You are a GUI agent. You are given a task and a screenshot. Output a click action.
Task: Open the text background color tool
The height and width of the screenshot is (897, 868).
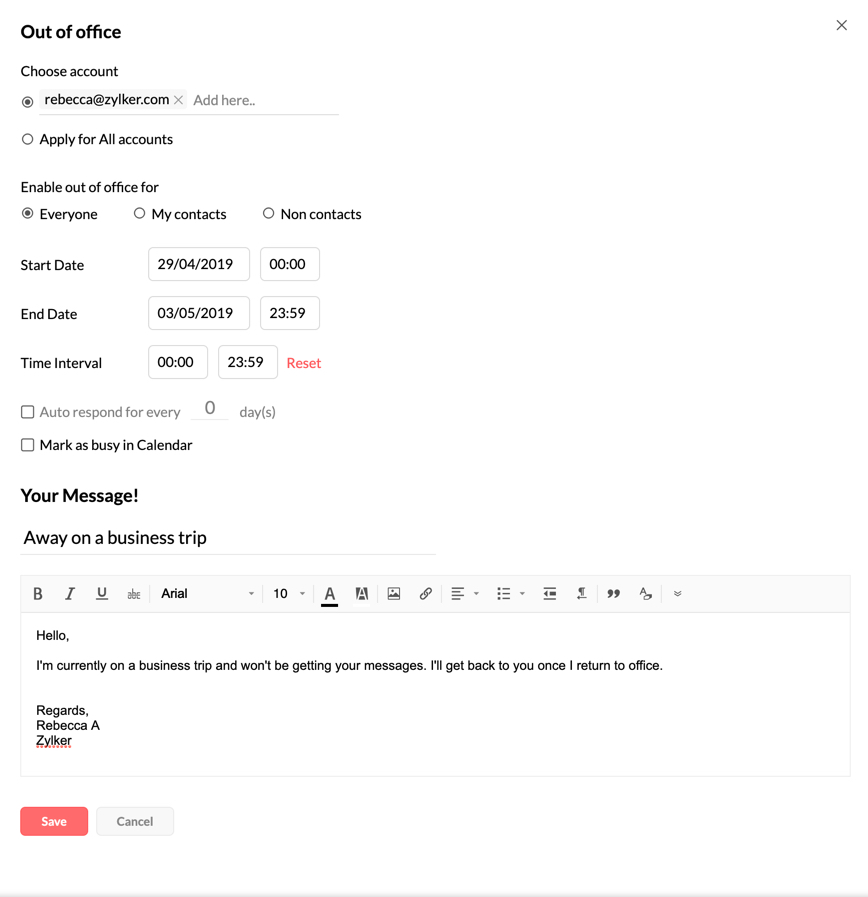click(362, 594)
